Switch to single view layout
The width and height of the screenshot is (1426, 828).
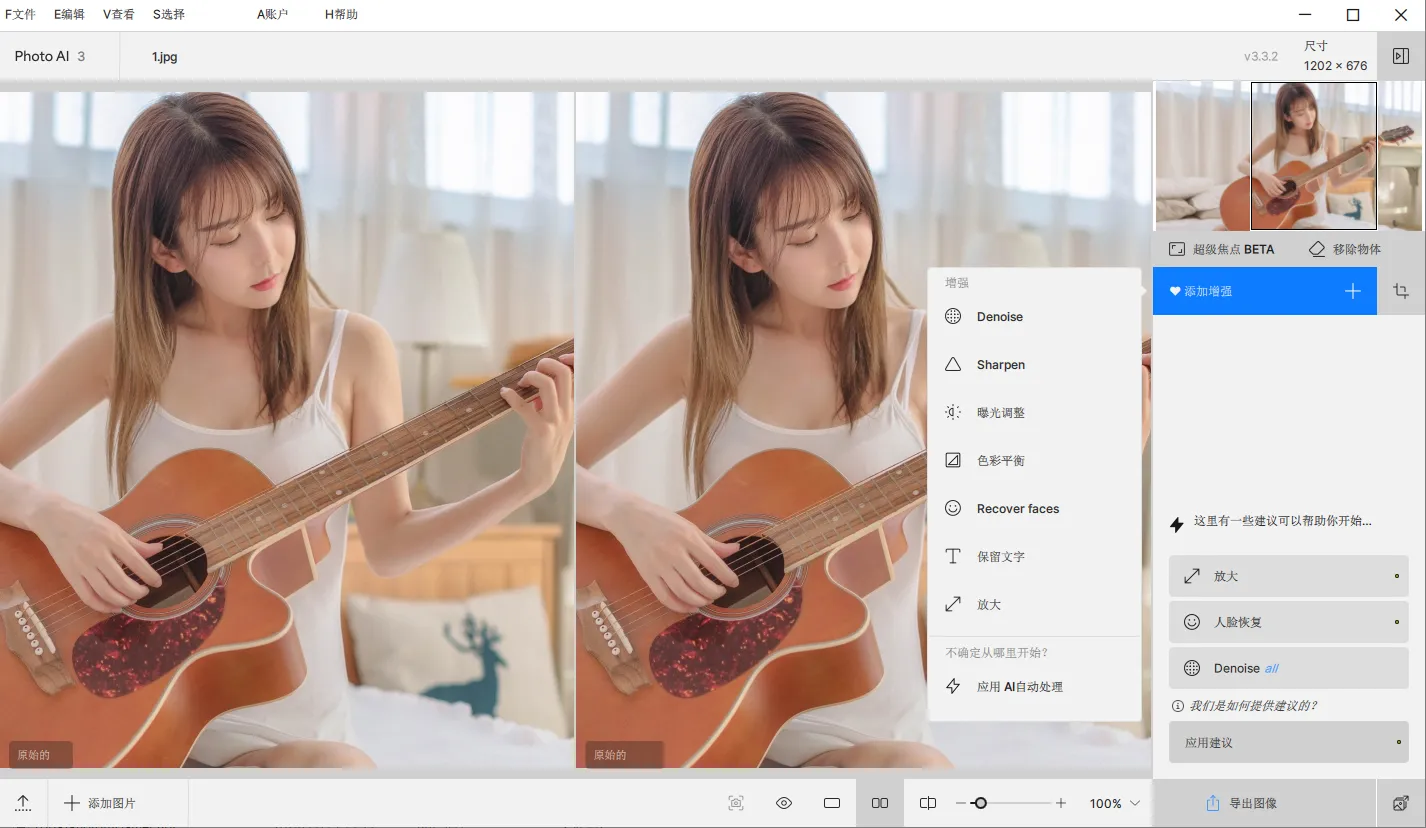point(832,803)
